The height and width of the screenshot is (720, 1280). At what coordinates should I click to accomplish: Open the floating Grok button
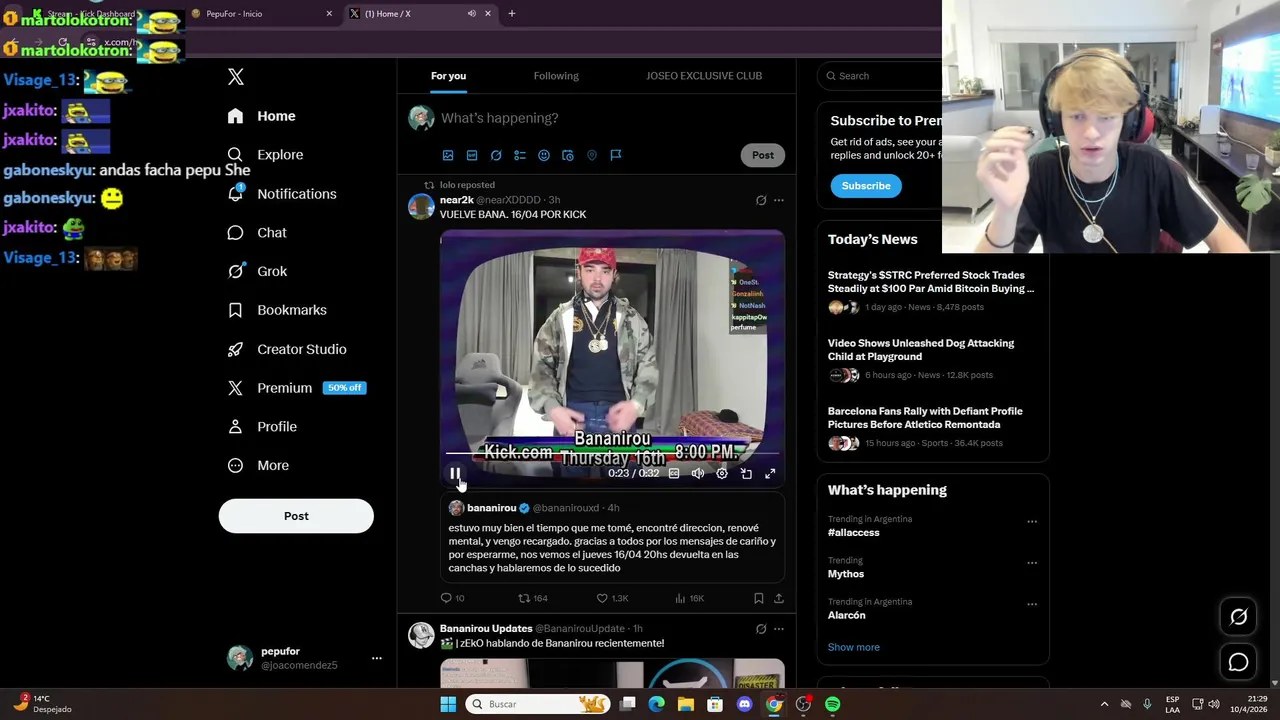pos(1238,617)
